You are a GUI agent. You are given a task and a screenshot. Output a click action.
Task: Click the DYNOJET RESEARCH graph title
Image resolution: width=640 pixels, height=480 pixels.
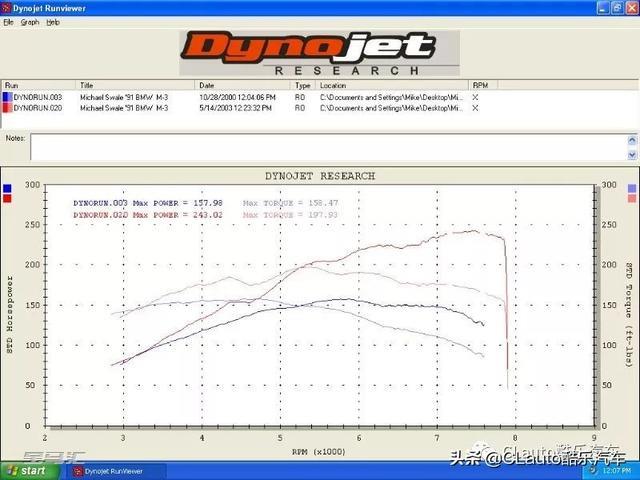coord(320,176)
